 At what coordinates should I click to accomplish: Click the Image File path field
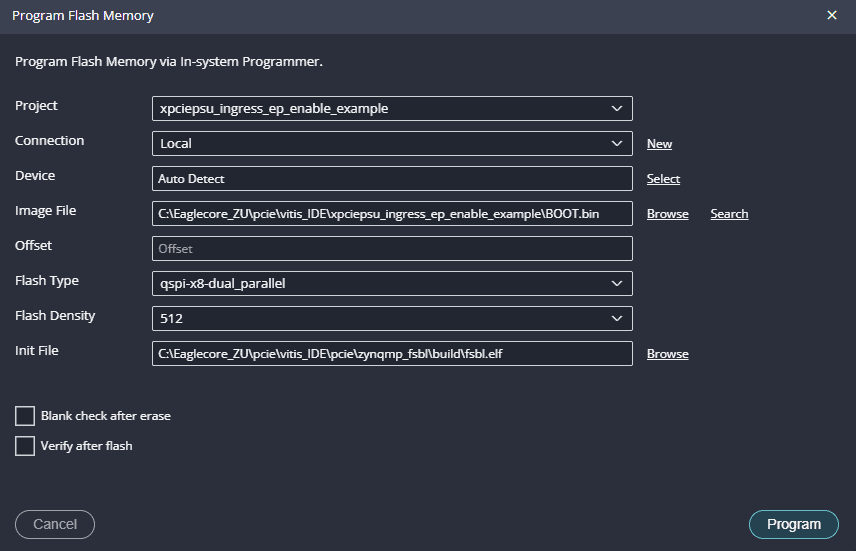click(x=391, y=213)
